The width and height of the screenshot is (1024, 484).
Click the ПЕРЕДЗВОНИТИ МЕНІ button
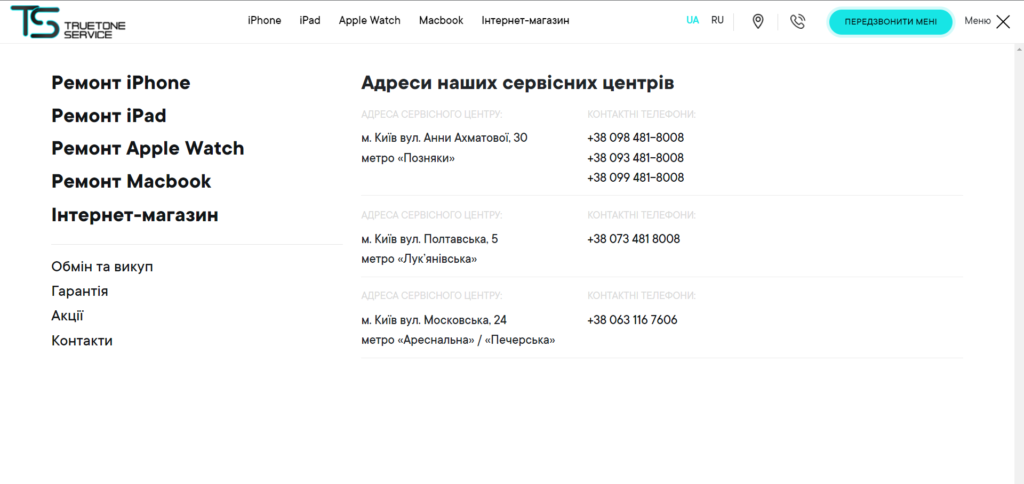click(891, 22)
